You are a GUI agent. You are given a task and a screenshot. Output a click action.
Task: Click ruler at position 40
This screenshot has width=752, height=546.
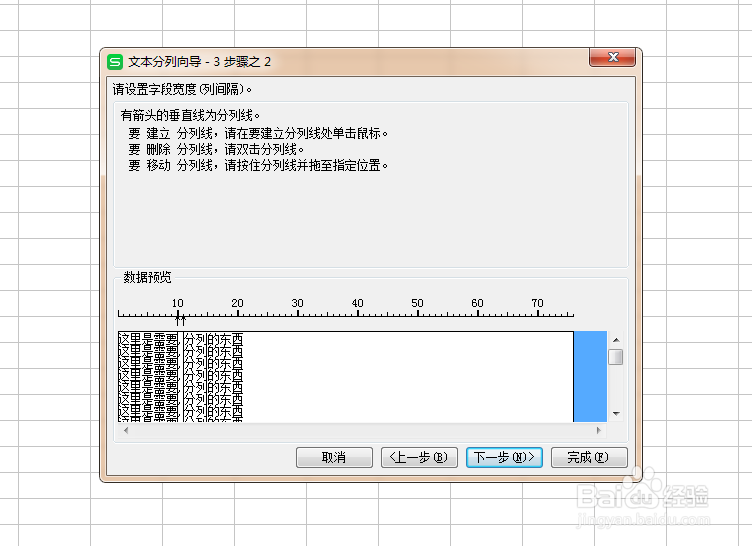click(x=357, y=314)
